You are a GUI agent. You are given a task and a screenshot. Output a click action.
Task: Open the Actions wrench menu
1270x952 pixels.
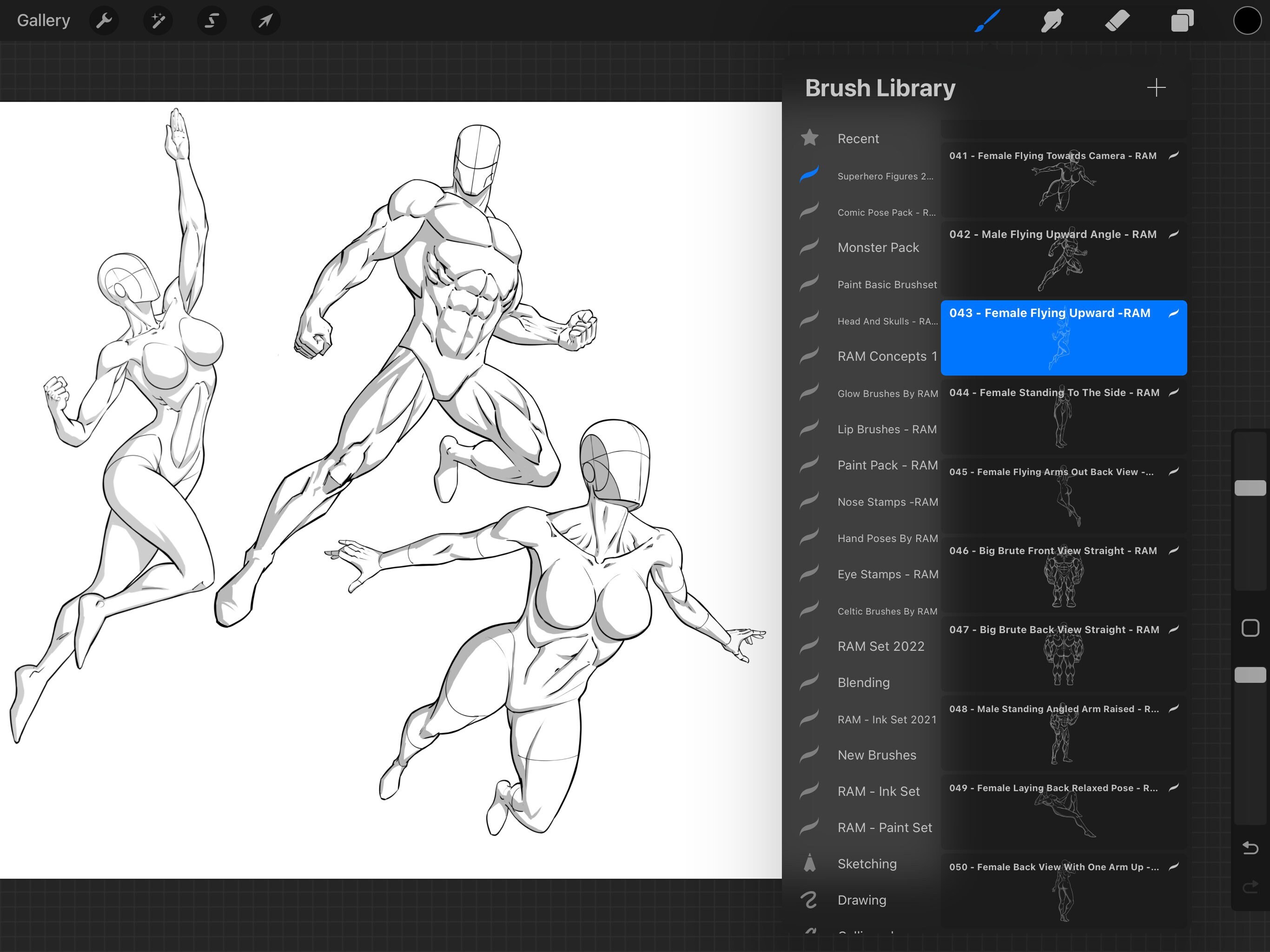104,20
